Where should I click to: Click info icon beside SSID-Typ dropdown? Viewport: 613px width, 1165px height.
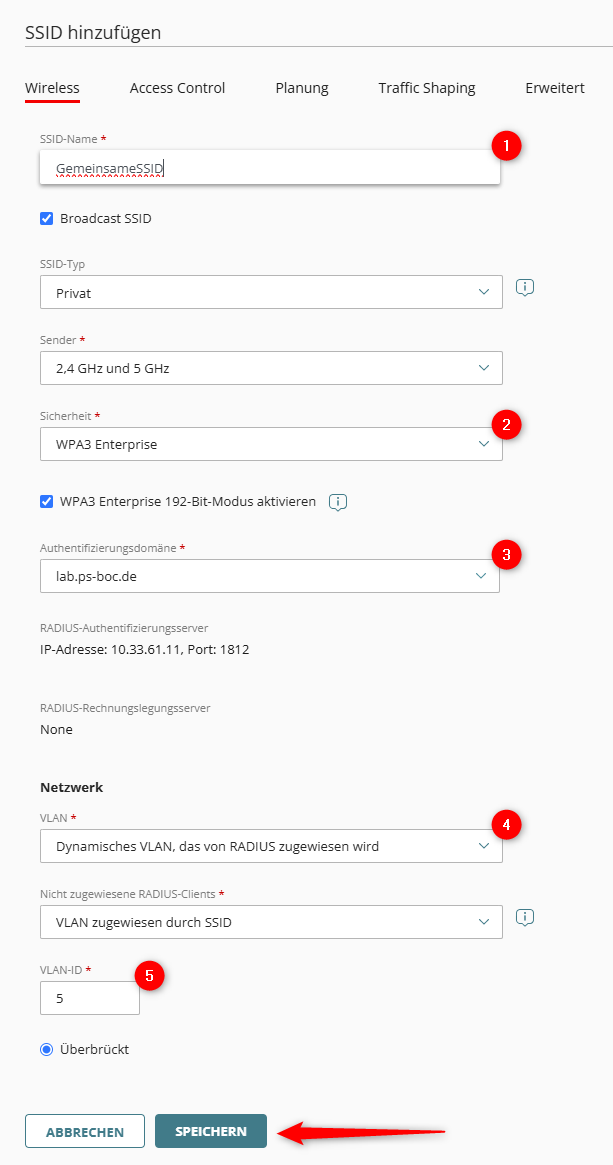pyautogui.click(x=525, y=287)
